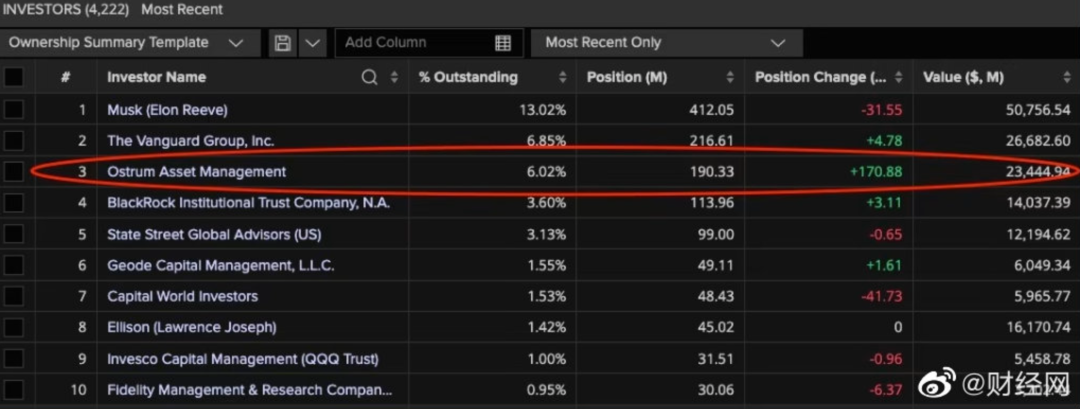Click the +1.61 position change value
The width and height of the screenshot is (1080, 409).
884,265
